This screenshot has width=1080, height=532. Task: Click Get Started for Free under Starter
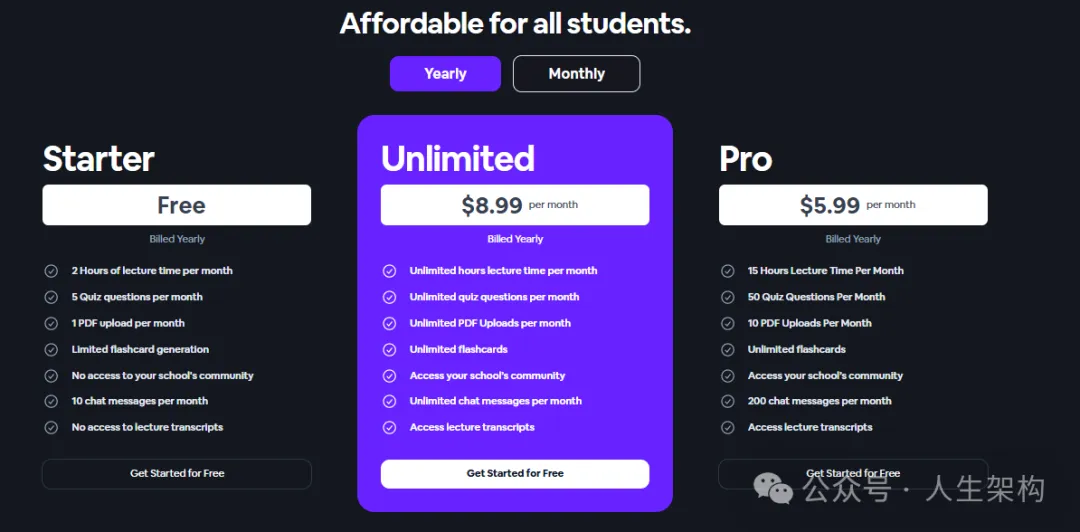coord(177,473)
